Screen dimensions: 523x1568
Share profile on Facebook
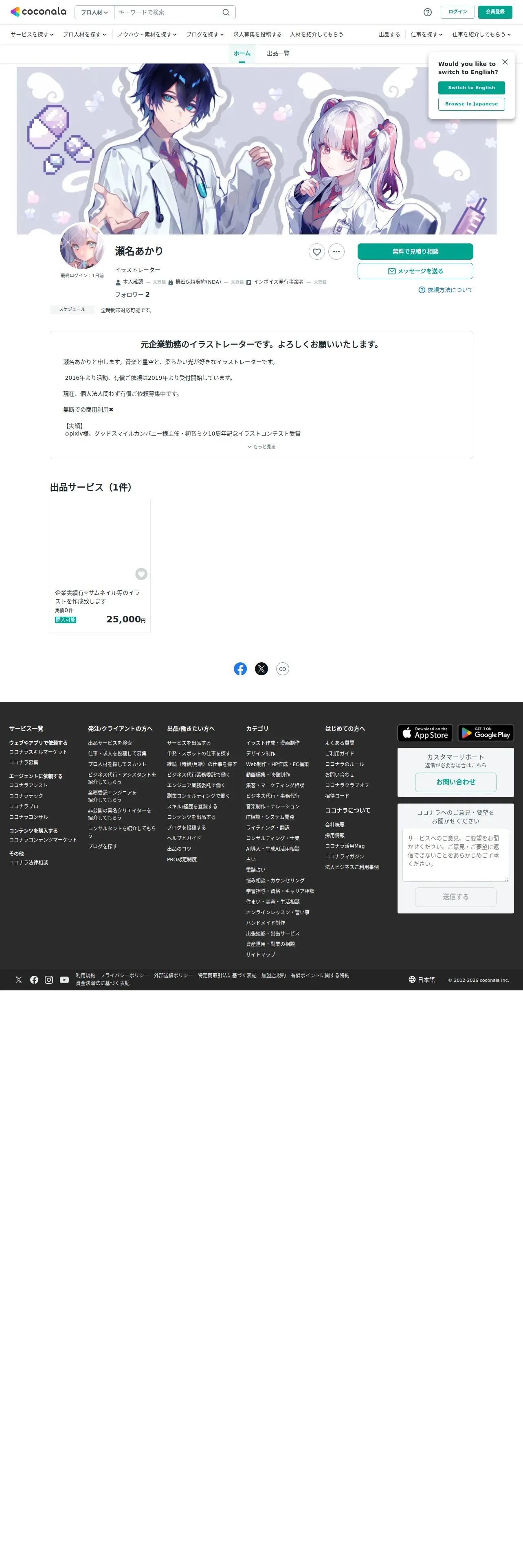tap(240, 669)
